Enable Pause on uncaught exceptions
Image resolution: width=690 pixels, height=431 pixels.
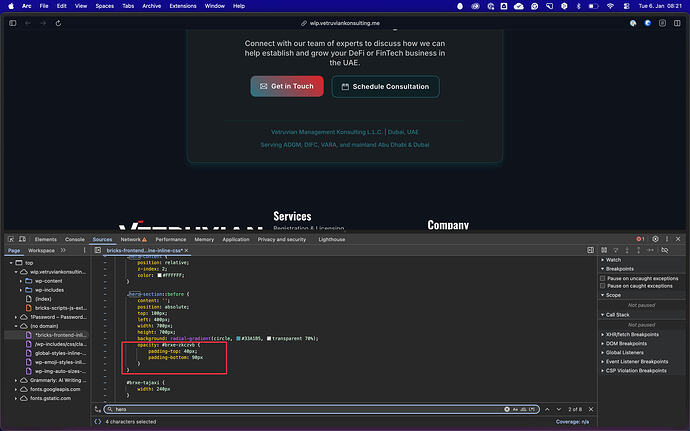[603, 278]
